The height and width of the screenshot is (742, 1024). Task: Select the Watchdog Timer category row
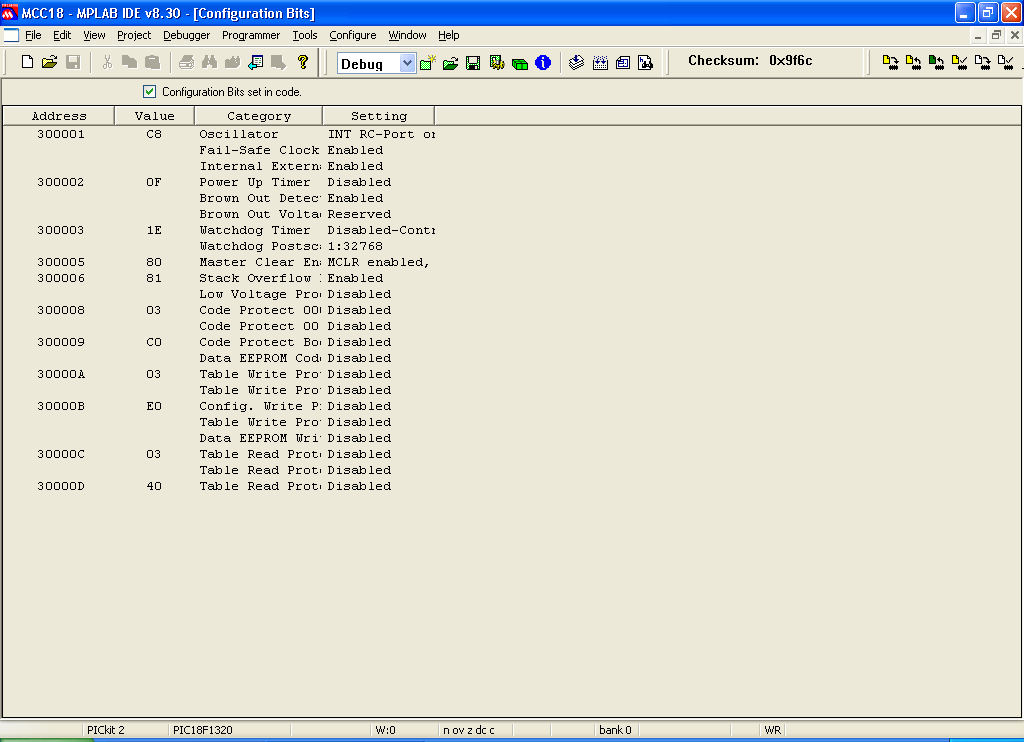tap(255, 230)
